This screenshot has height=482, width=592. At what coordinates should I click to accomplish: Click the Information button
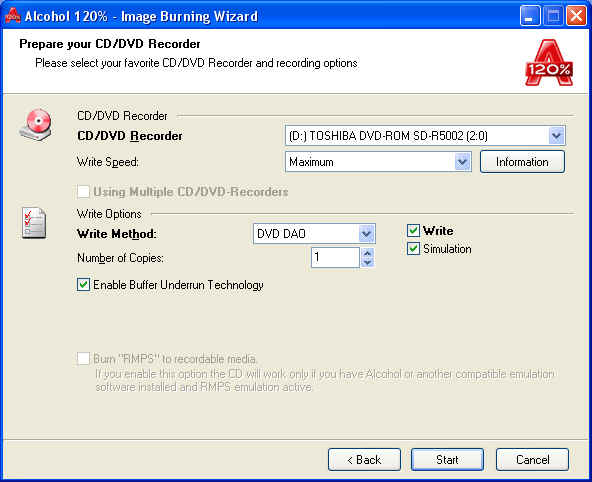pos(522,162)
